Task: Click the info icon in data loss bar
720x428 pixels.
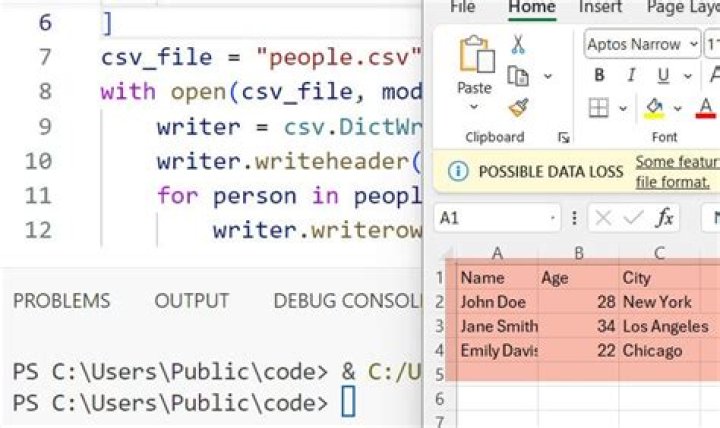Action: (458, 171)
